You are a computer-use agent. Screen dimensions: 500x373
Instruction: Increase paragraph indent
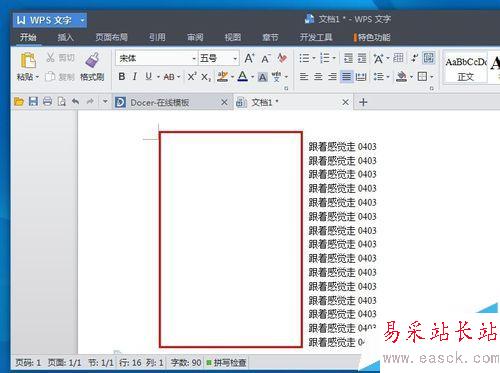362,58
